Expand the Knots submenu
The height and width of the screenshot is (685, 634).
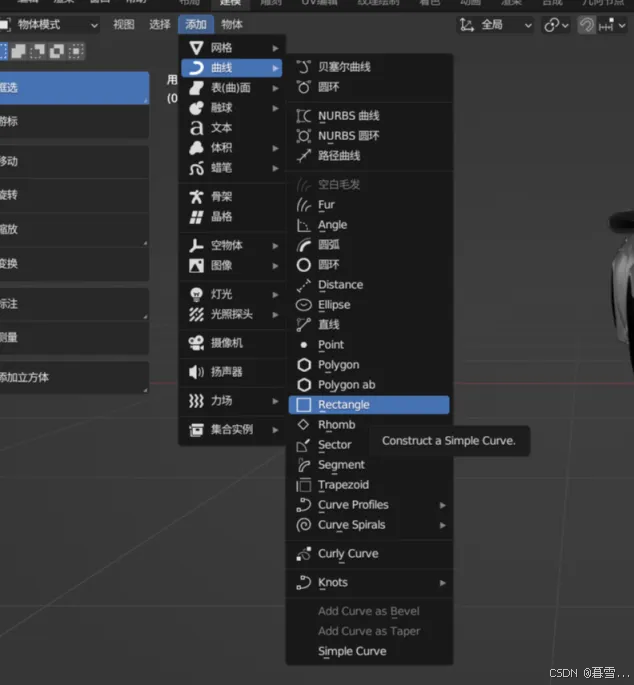coord(369,583)
